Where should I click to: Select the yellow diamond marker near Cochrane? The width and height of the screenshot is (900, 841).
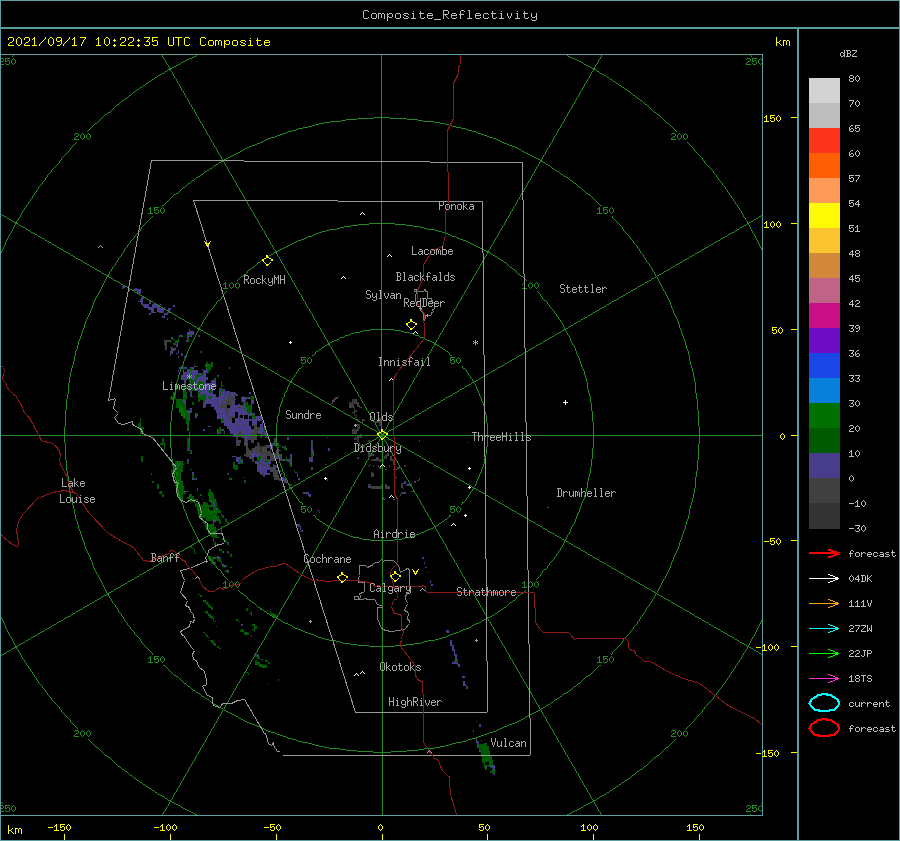click(x=342, y=577)
